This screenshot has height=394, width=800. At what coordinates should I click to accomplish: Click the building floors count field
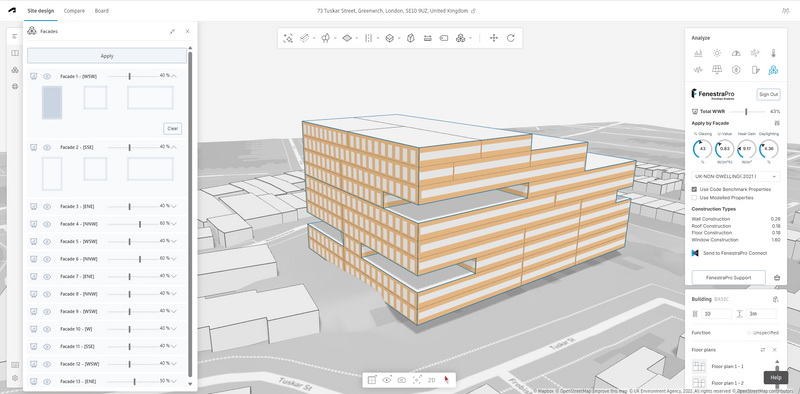716,314
